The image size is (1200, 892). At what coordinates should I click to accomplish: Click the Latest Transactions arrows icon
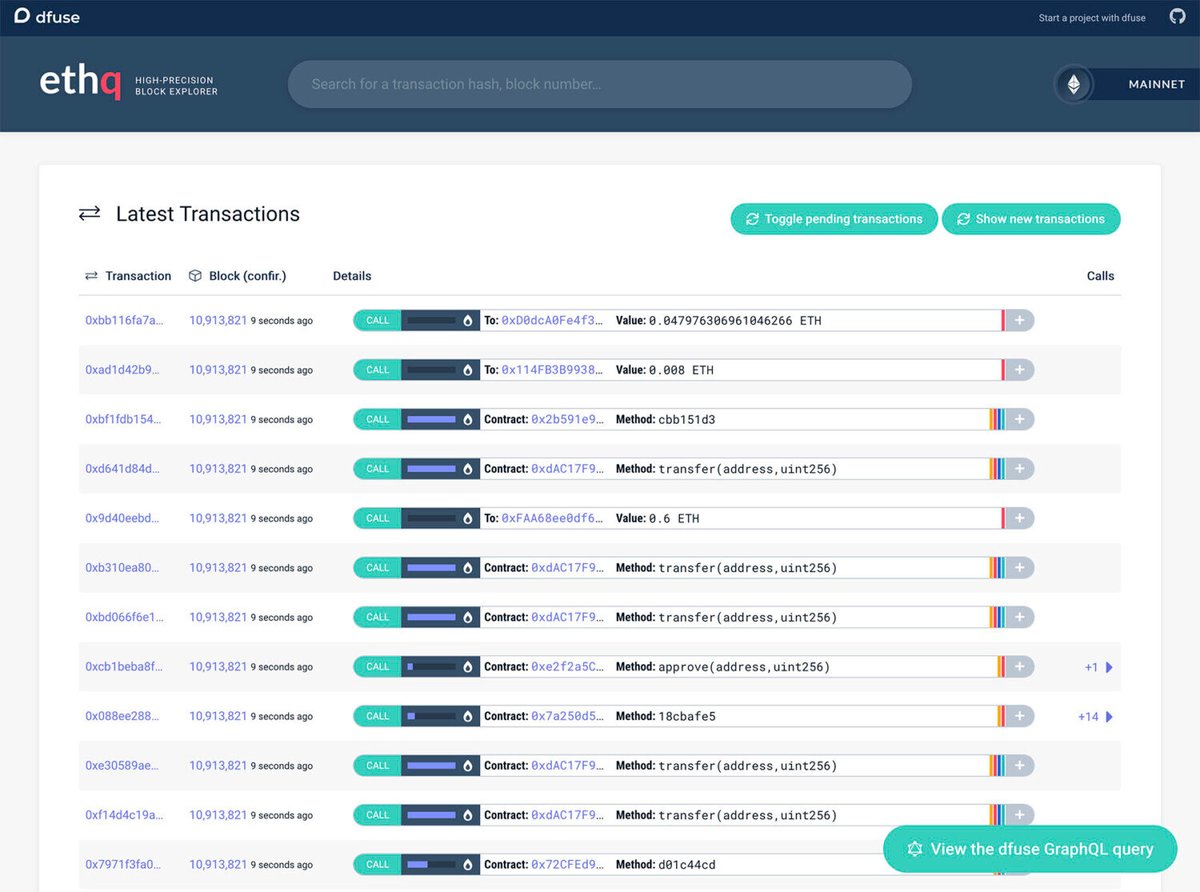(90, 214)
